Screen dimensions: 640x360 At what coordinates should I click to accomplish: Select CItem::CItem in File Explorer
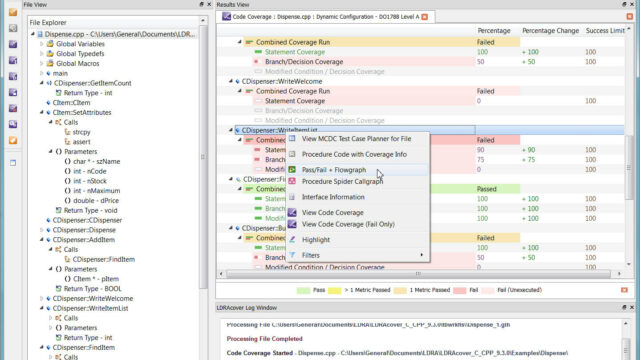(x=71, y=102)
